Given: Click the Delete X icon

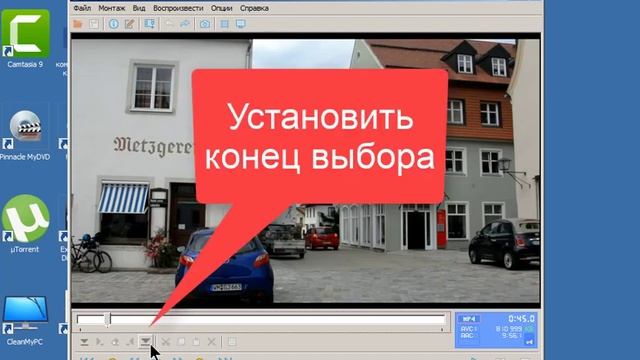Looking at the screenshot, I should 211,342.
